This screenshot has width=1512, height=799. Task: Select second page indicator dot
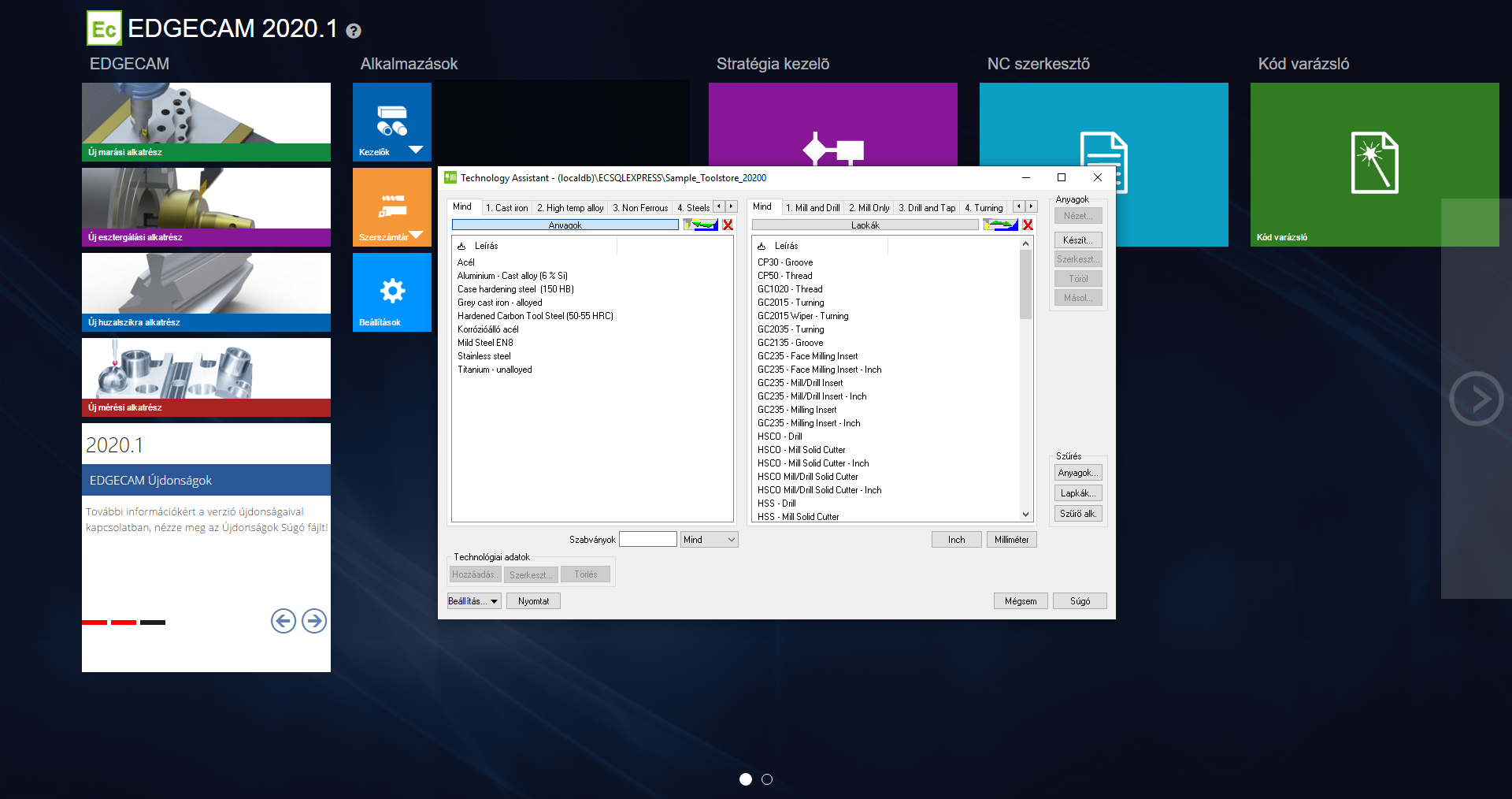[767, 779]
